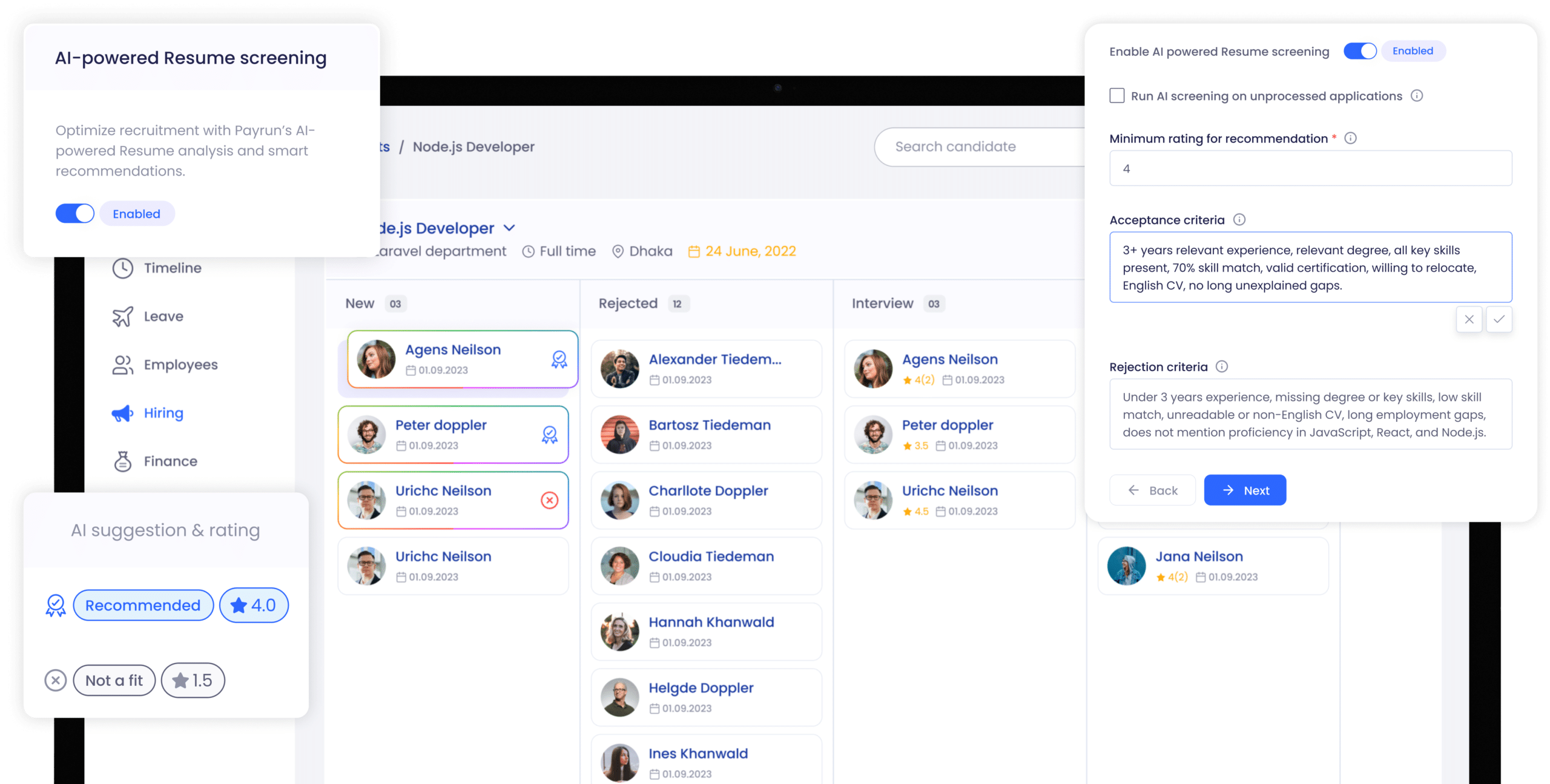Click the Back button
This screenshot has height=784, width=1550.
1152,490
